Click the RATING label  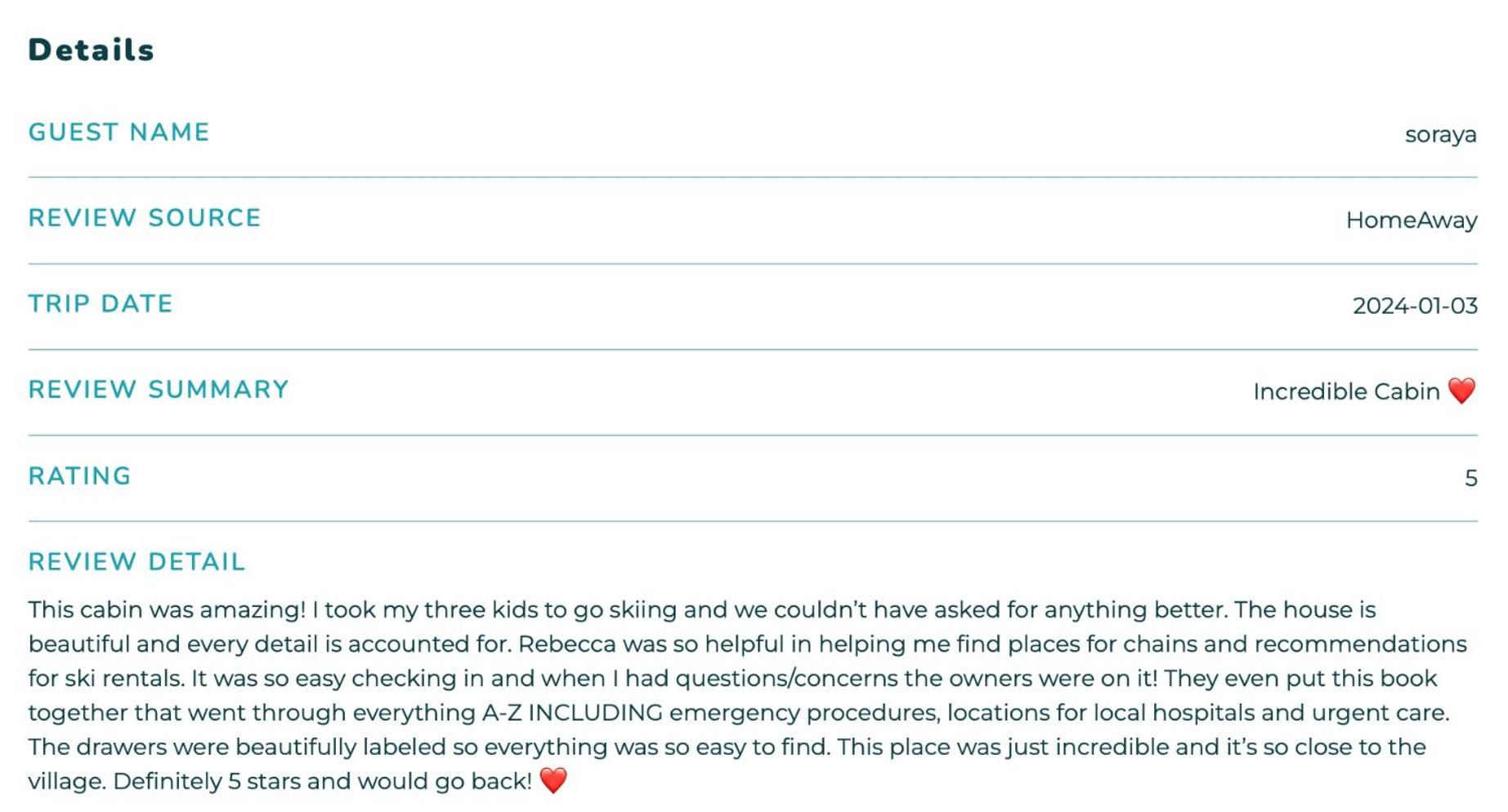coord(80,476)
